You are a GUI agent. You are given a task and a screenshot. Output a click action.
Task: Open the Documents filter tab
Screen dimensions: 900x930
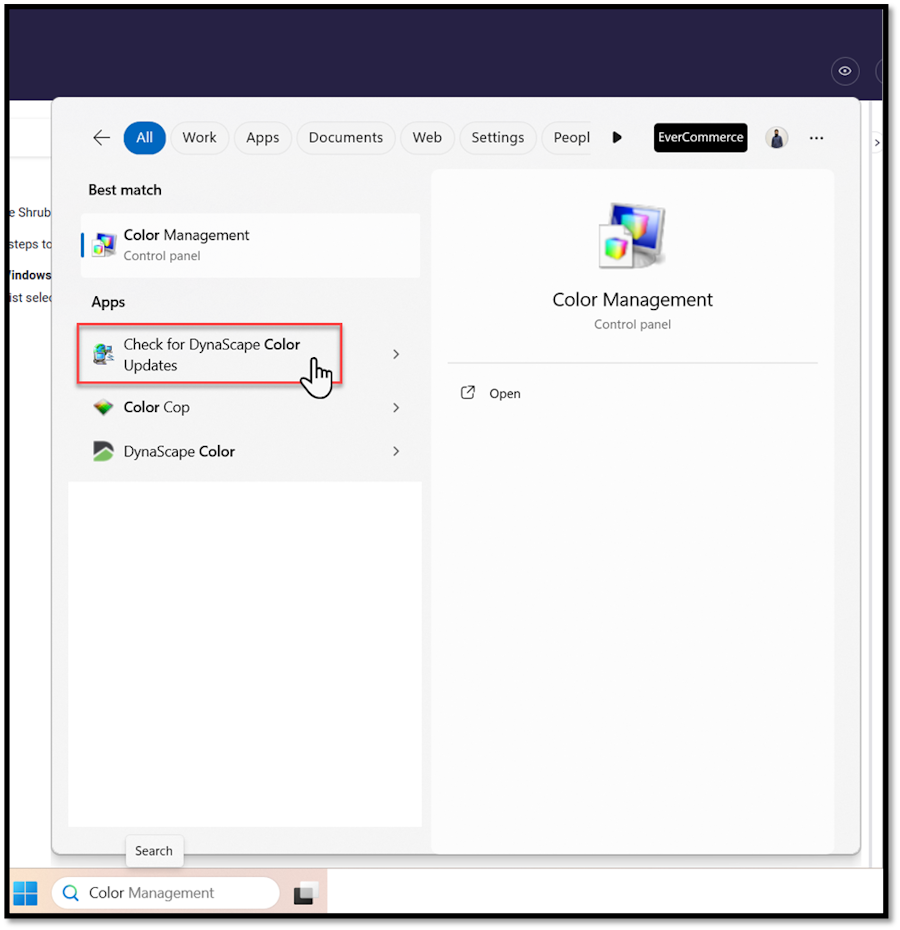coord(346,138)
